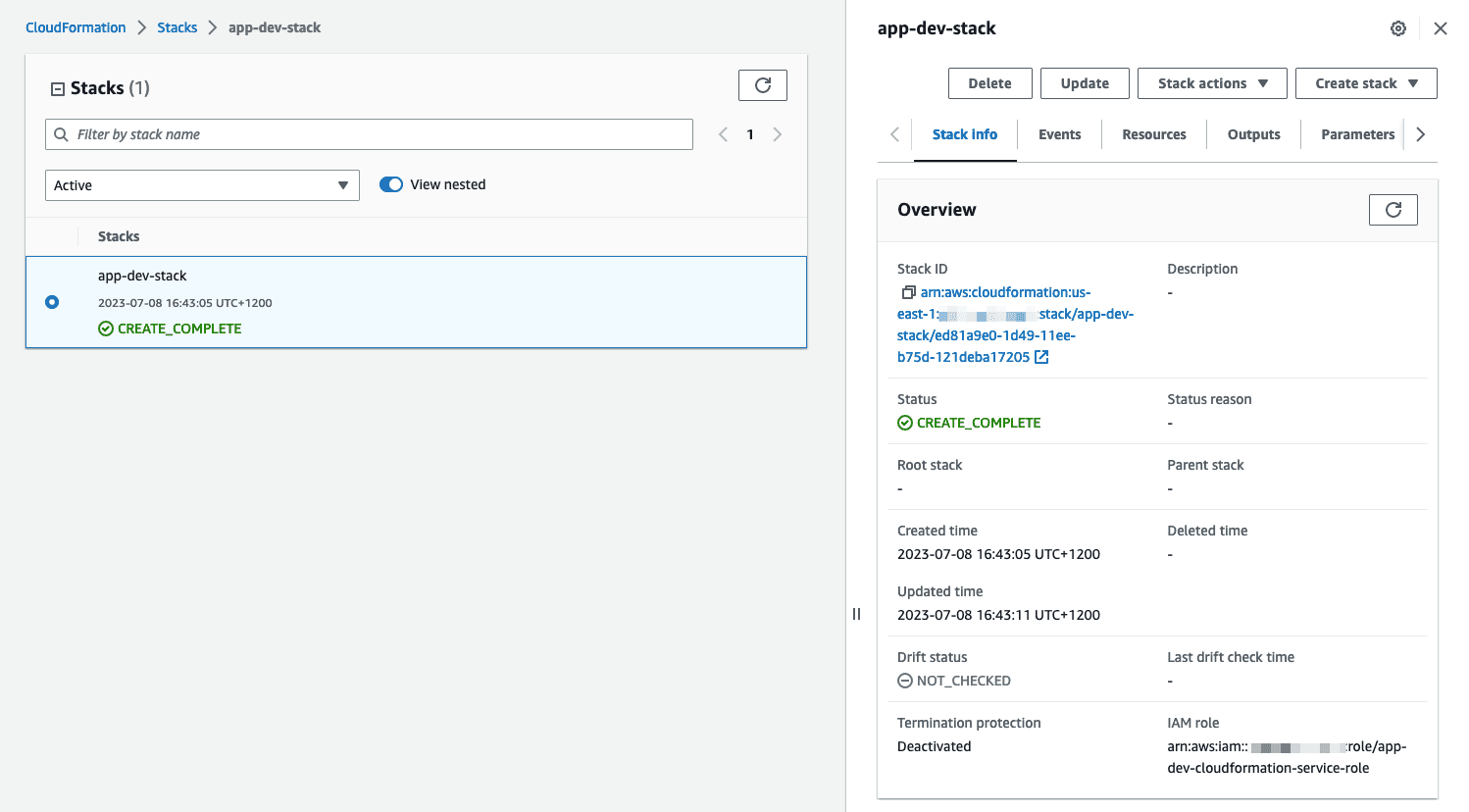Go to the previous page of stacks
This screenshot has height=812, width=1469.
[x=723, y=134]
